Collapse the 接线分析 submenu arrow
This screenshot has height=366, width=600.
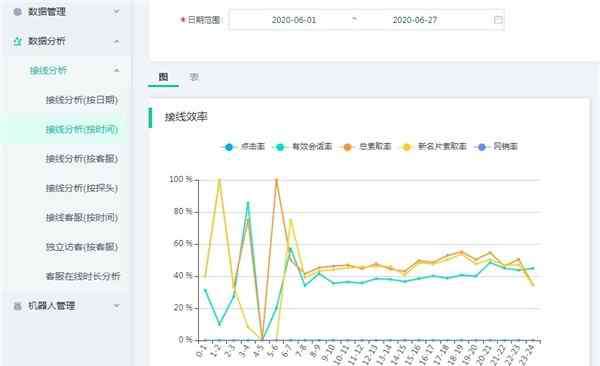pyautogui.click(x=116, y=70)
